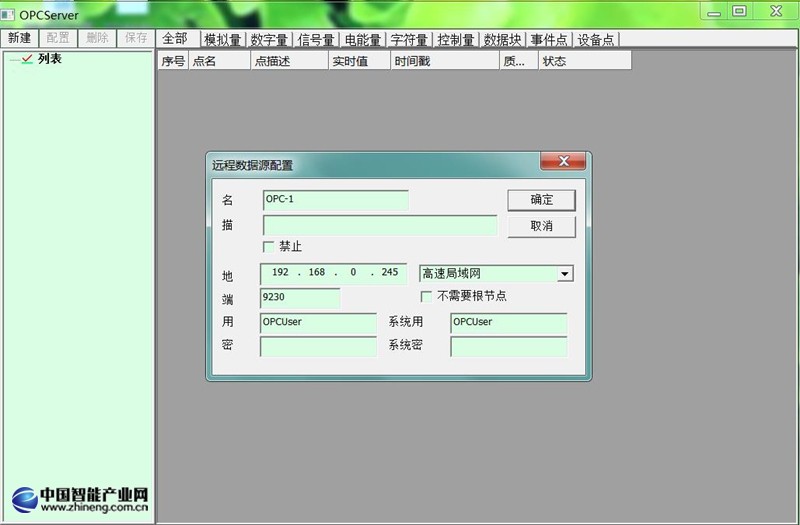Image resolution: width=800 pixels, height=525 pixels.
Task: Switch to the 模拟量 tab
Action: (222, 40)
